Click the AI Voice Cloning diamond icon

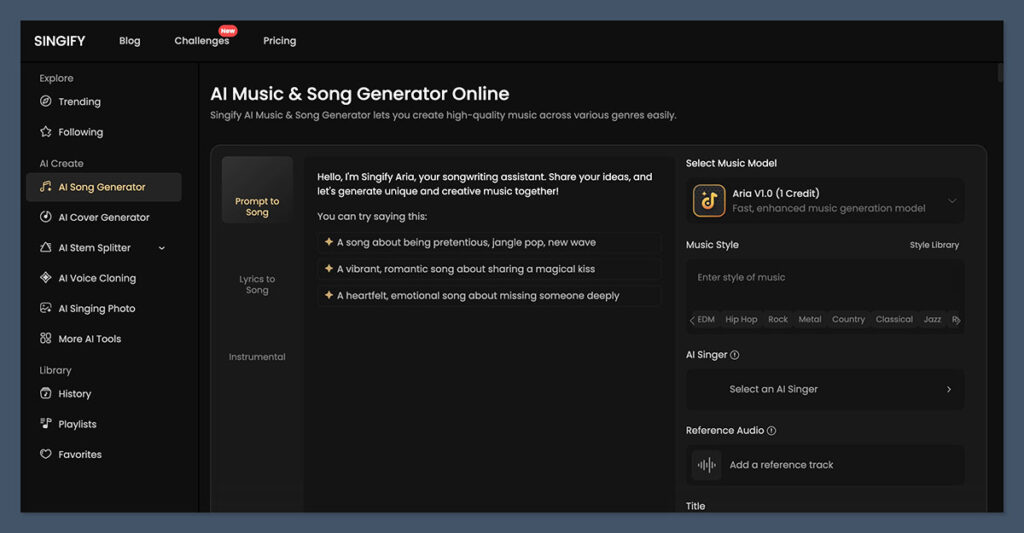click(46, 278)
